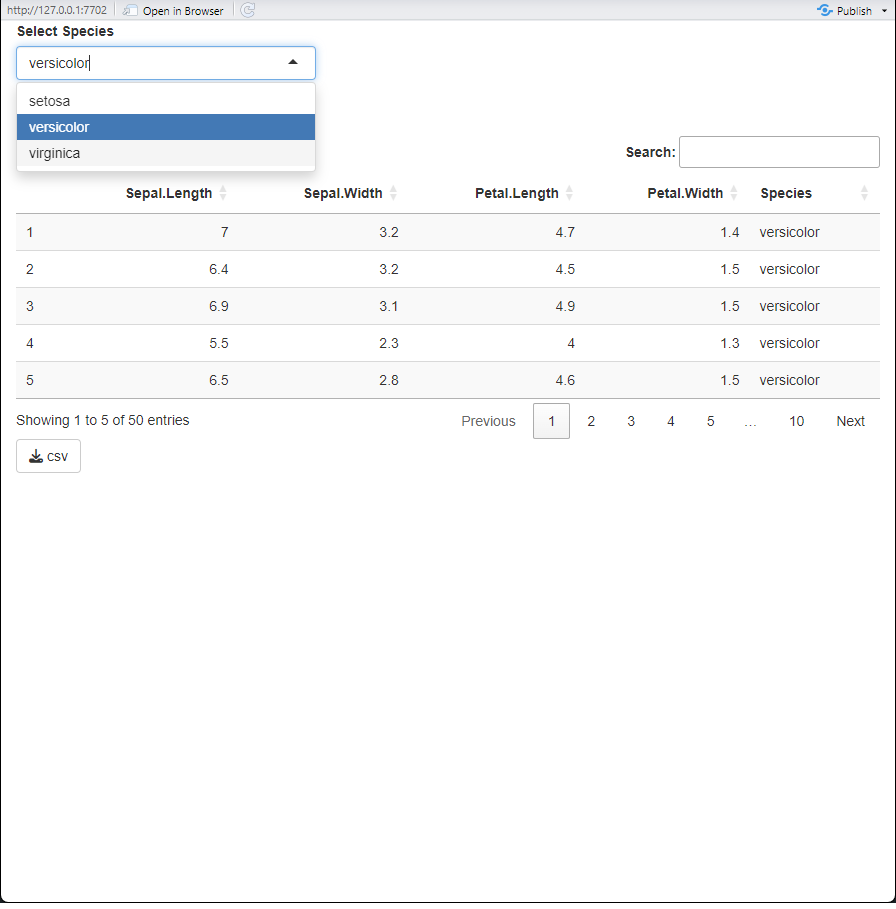The width and height of the screenshot is (896, 909).
Task: Click Sepal.Width value 3.1 in row 3
Action: click(389, 306)
